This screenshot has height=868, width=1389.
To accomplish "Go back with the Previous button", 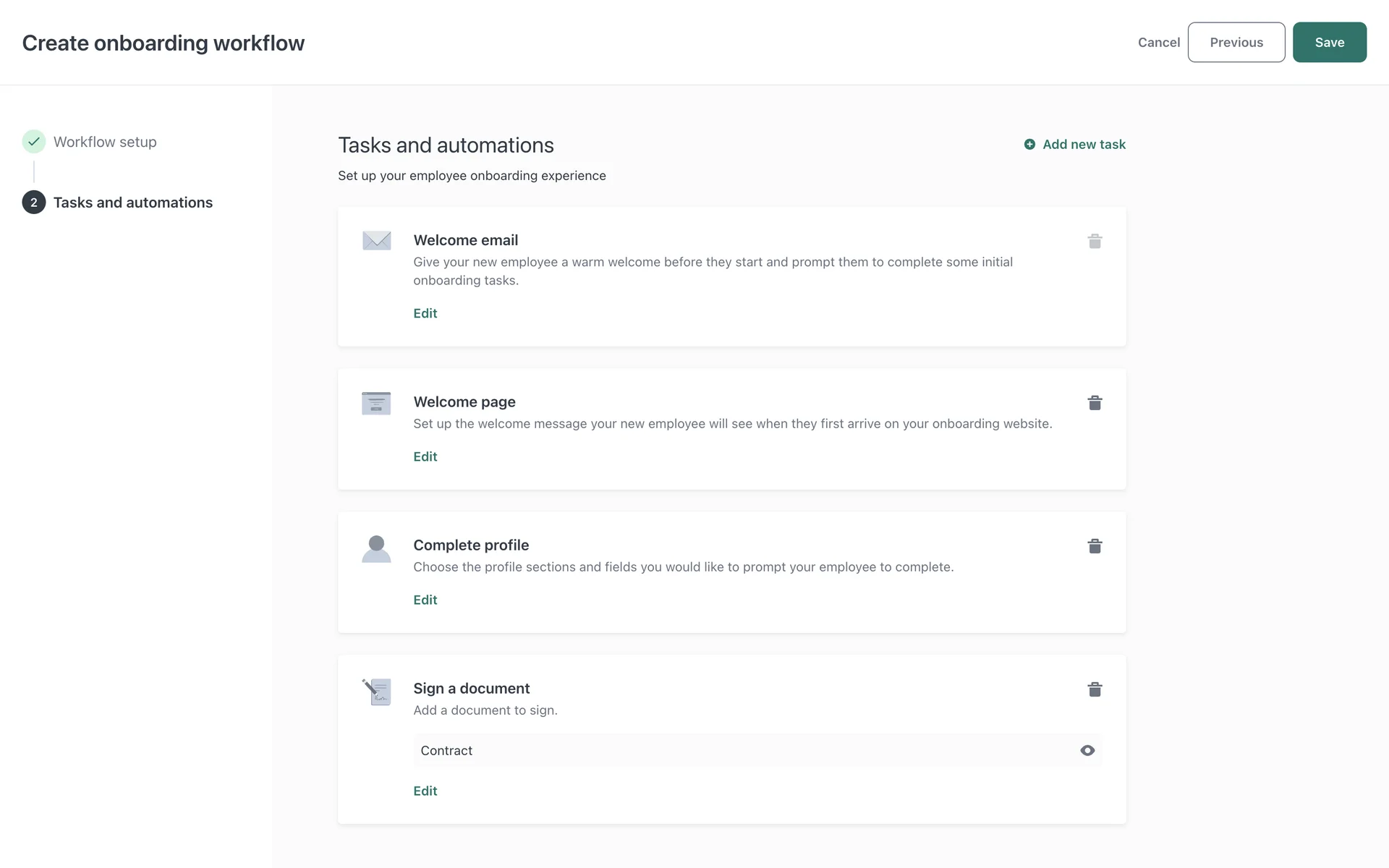I will pos(1236,43).
